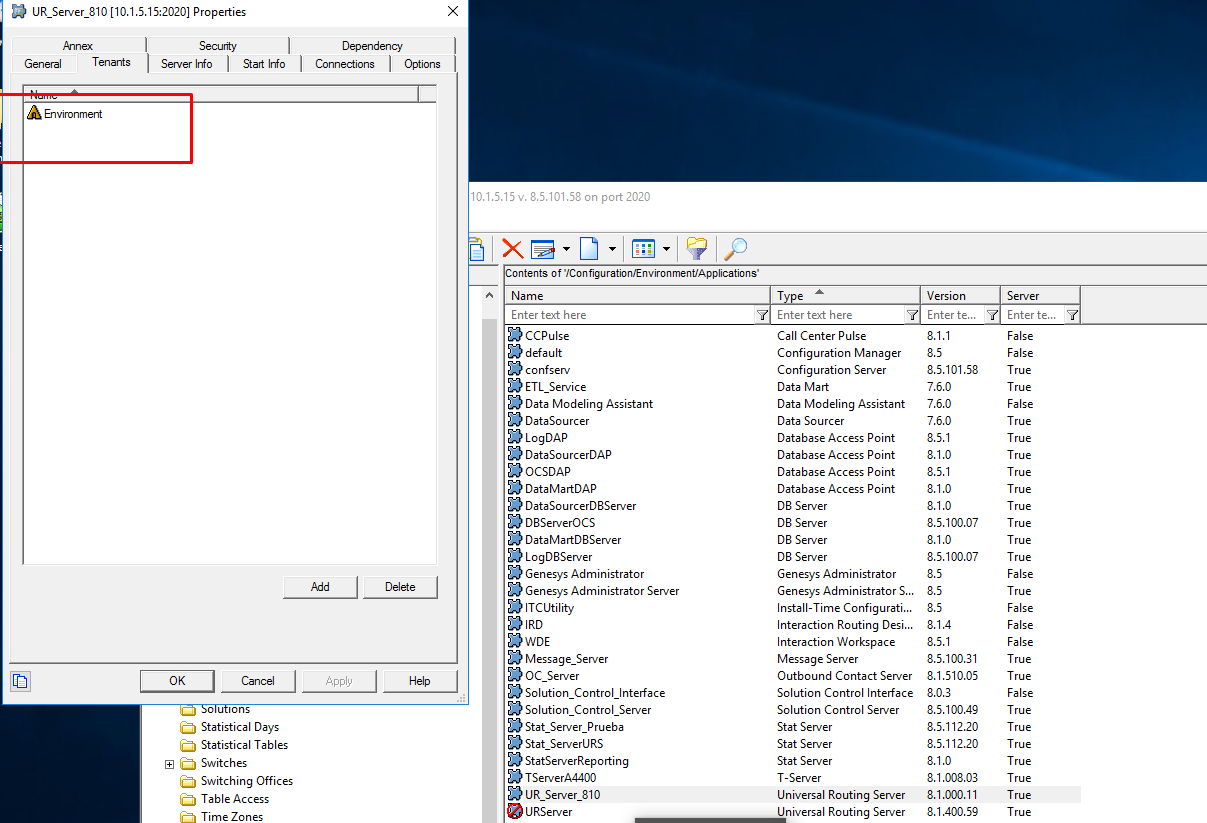Select the Stat_ServerURS application row
The height and width of the screenshot is (823, 1207).
[793, 744]
